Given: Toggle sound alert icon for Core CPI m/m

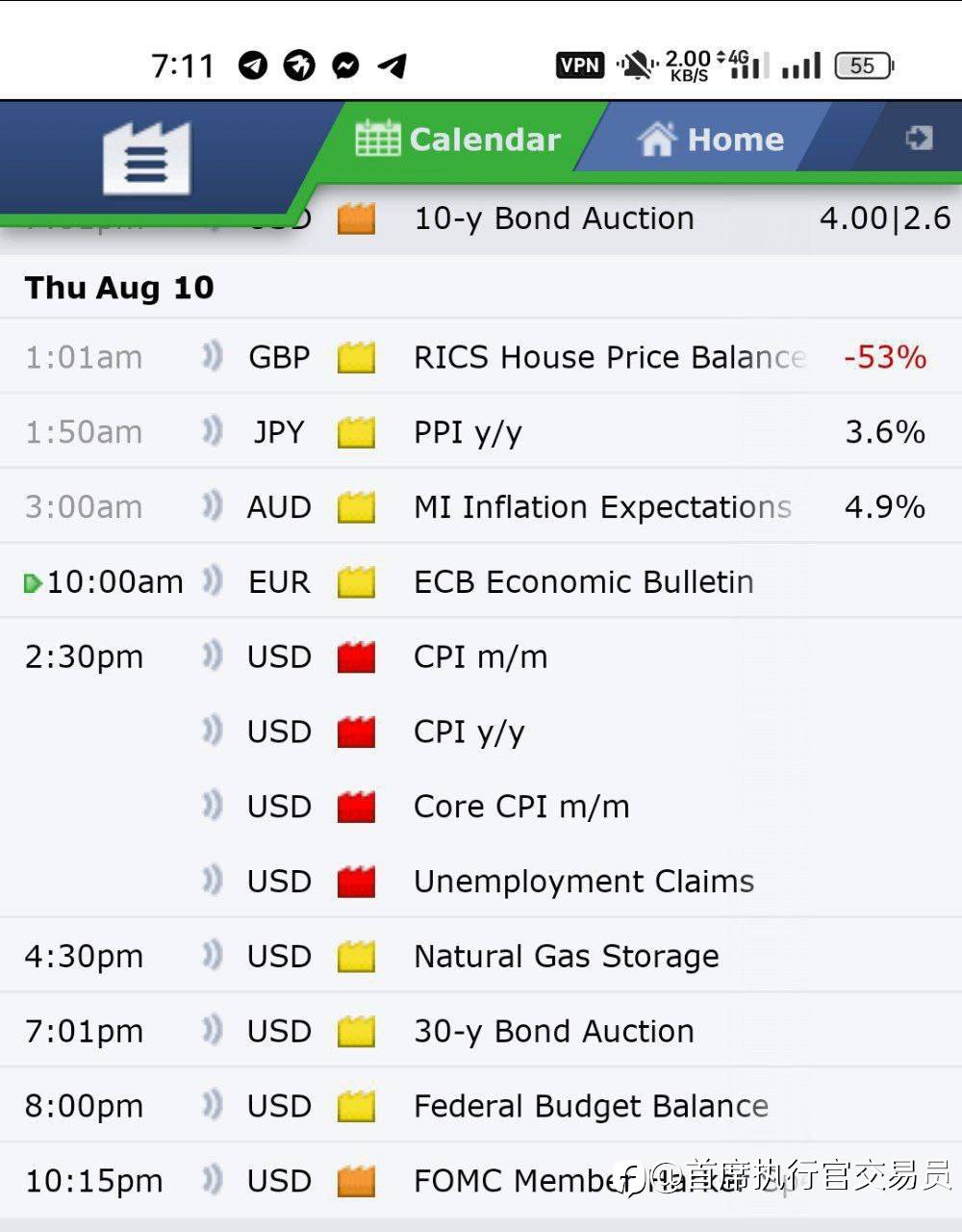Looking at the screenshot, I should tap(212, 806).
